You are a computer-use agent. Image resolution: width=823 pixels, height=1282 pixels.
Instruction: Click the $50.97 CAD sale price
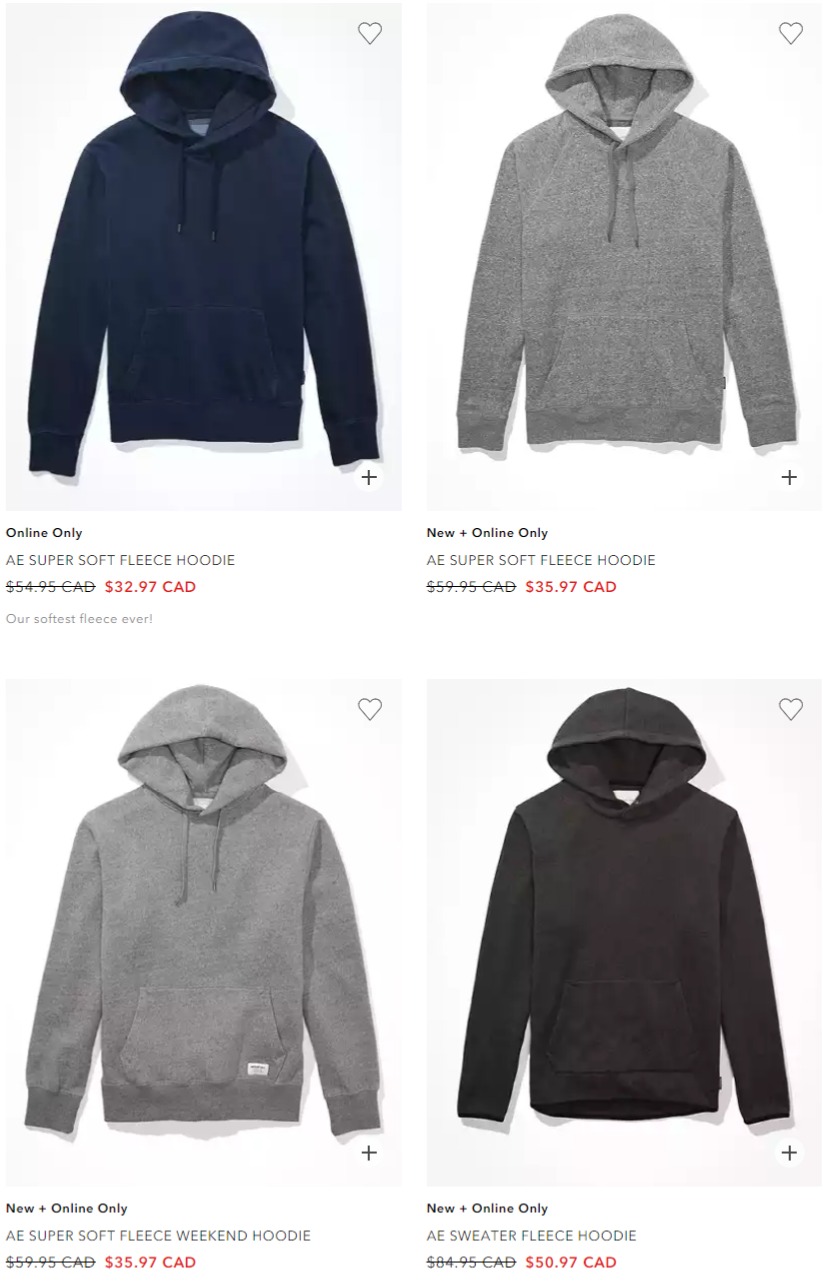[x=571, y=1263]
